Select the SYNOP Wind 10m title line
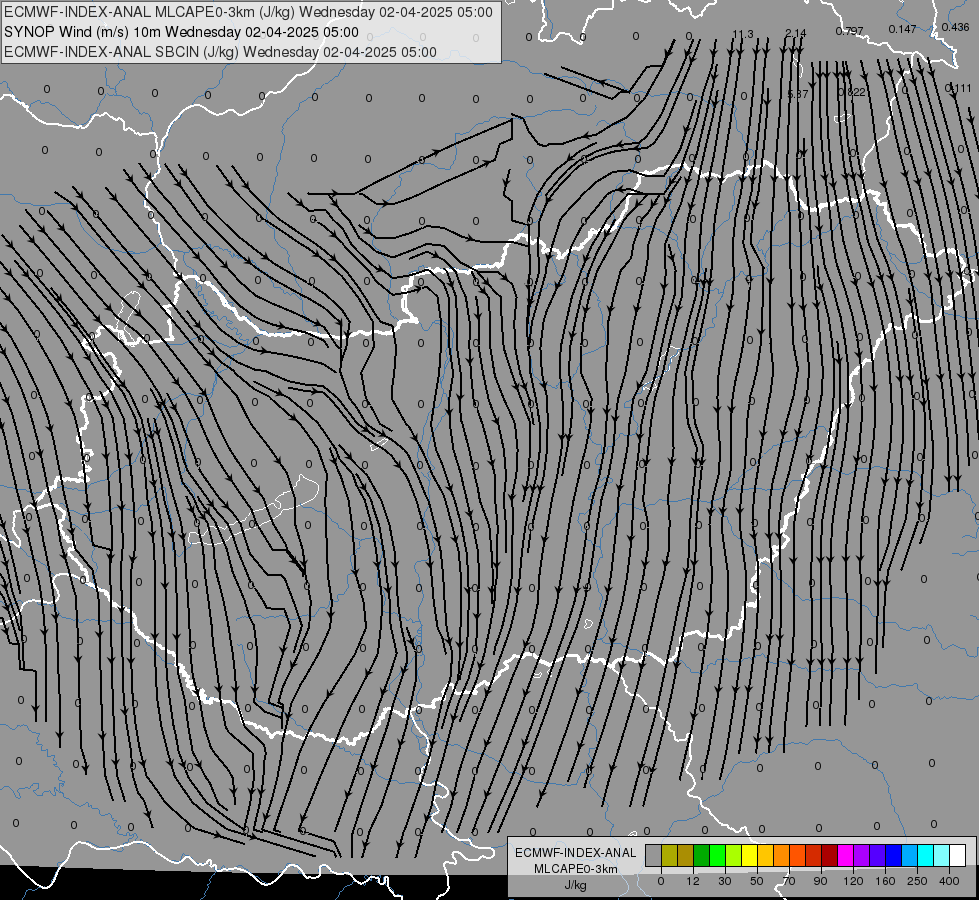Screen dimensions: 979x900 (181, 32)
